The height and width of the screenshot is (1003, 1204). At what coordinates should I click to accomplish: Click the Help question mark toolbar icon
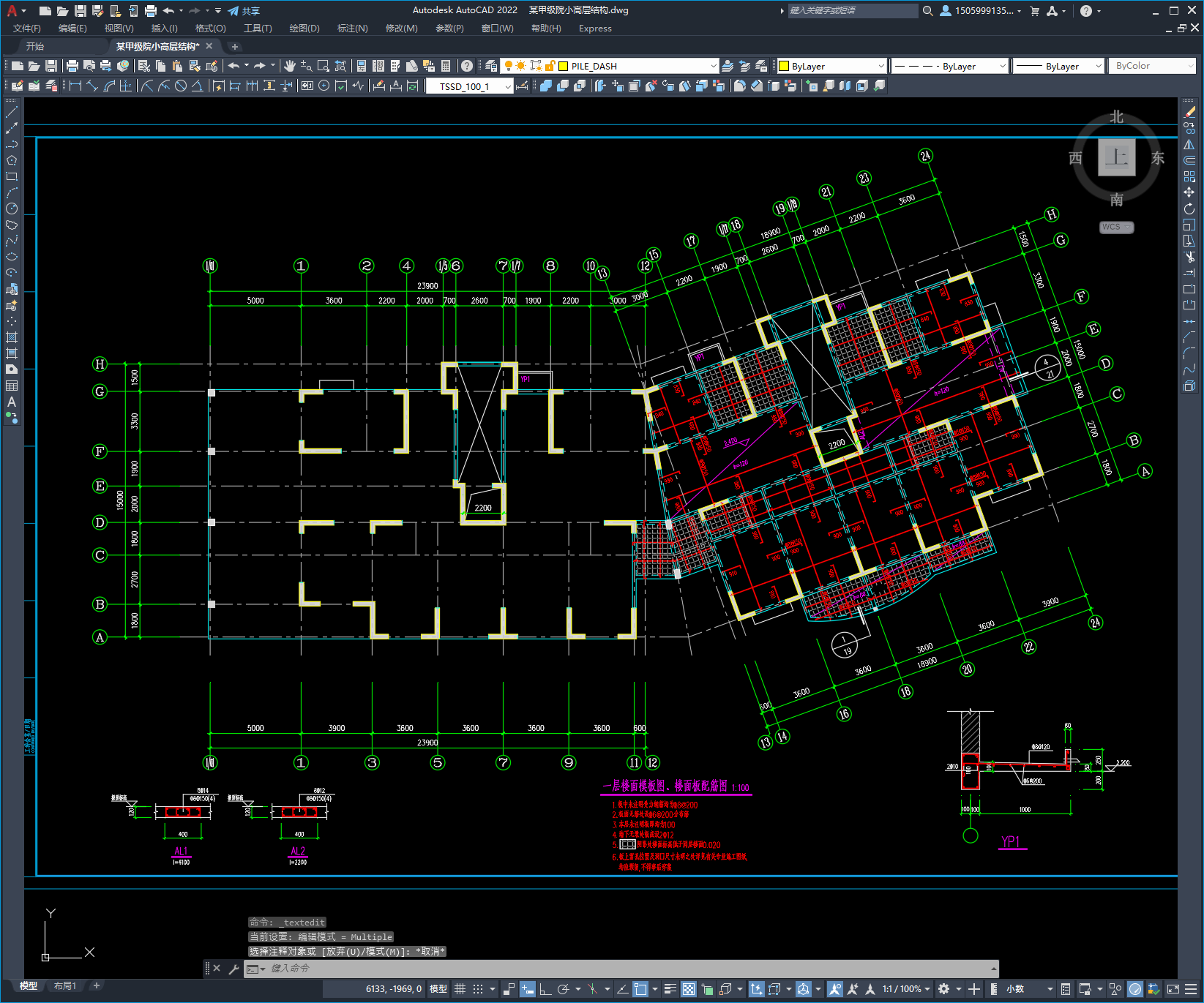(467, 66)
